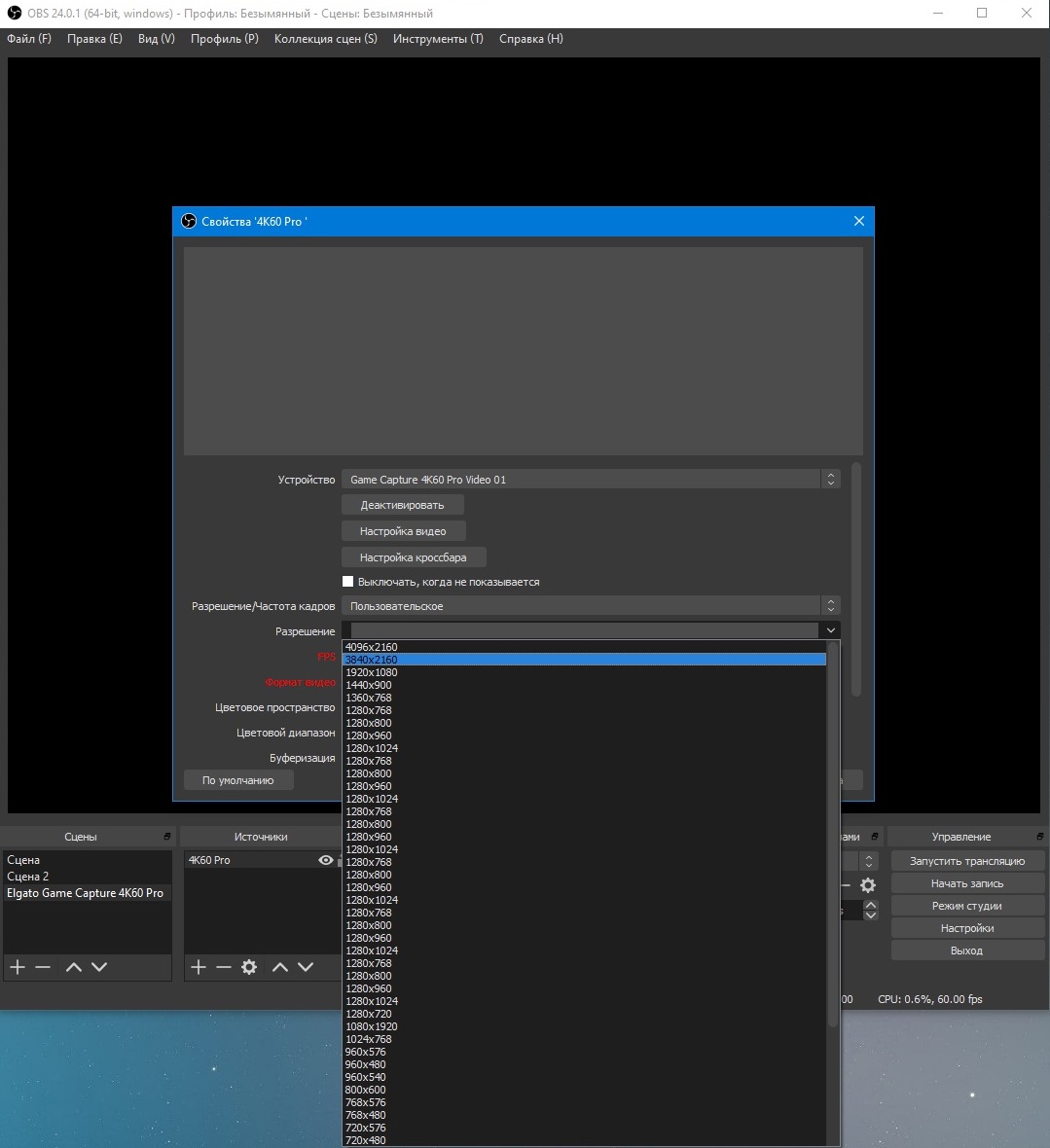The width and height of the screenshot is (1050, 1148).
Task: Click into the Разрешение input field
Action: coord(584,630)
